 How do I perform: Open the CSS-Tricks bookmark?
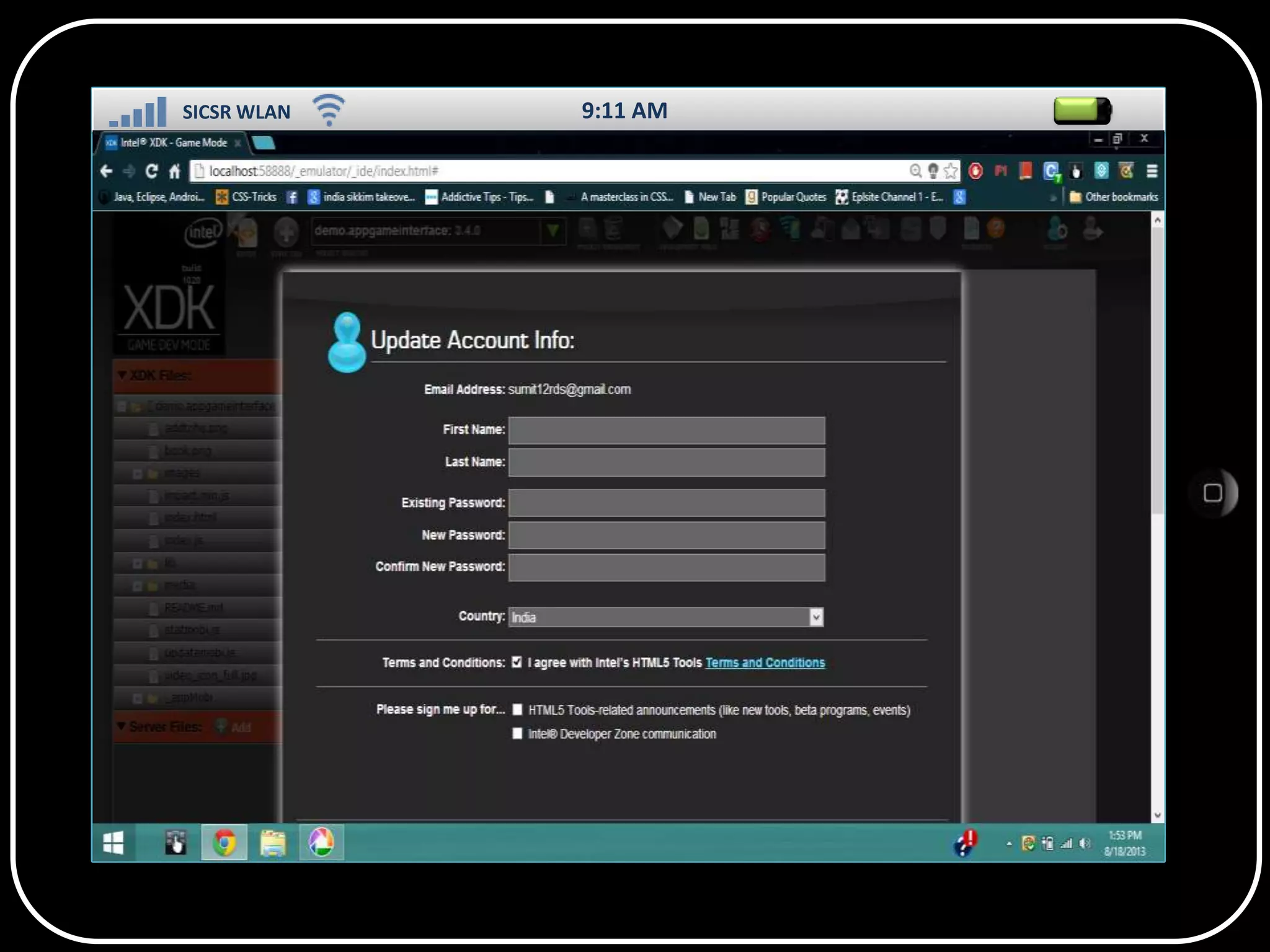pyautogui.click(x=247, y=197)
